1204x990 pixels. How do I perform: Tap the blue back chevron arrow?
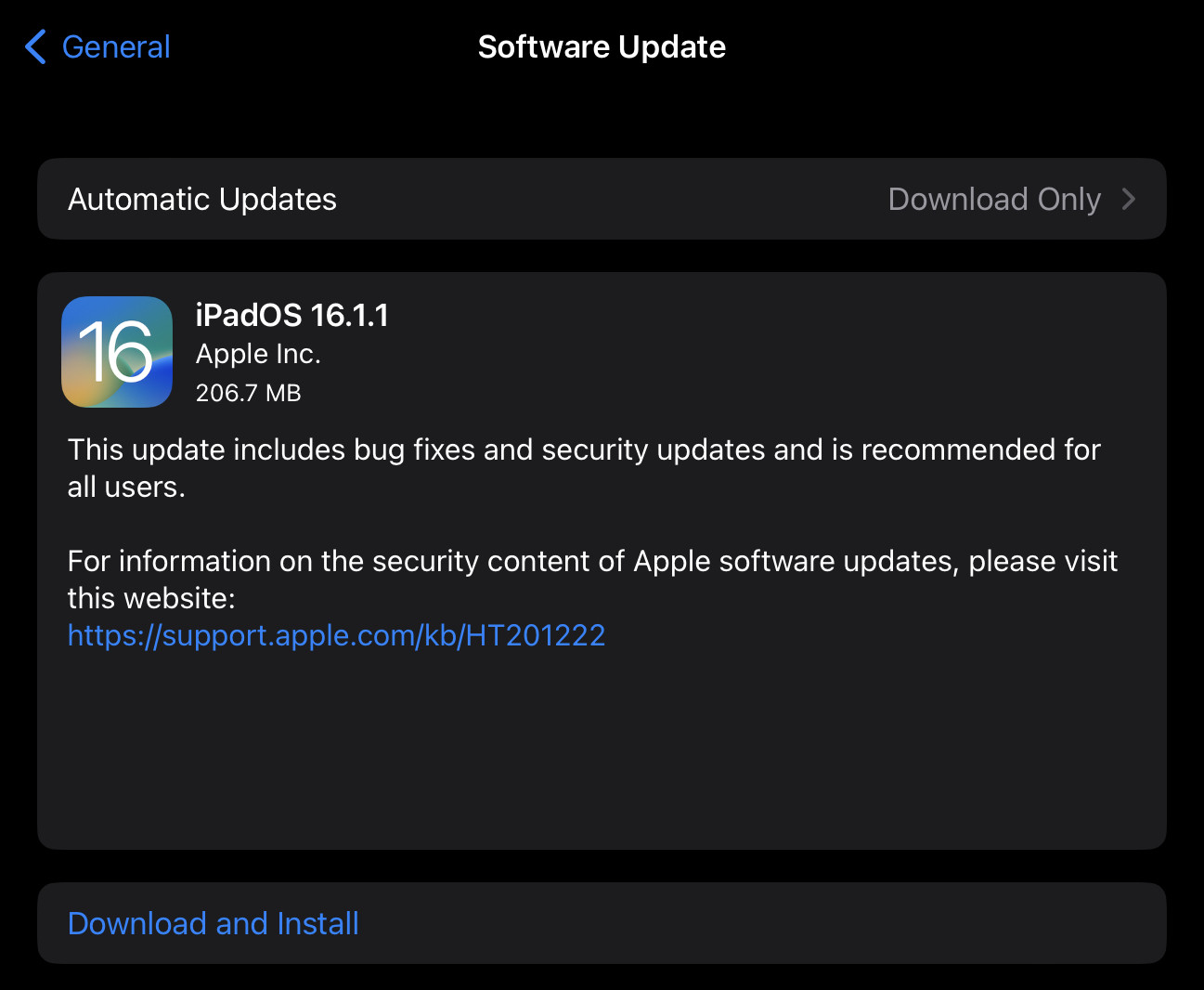pos(35,46)
